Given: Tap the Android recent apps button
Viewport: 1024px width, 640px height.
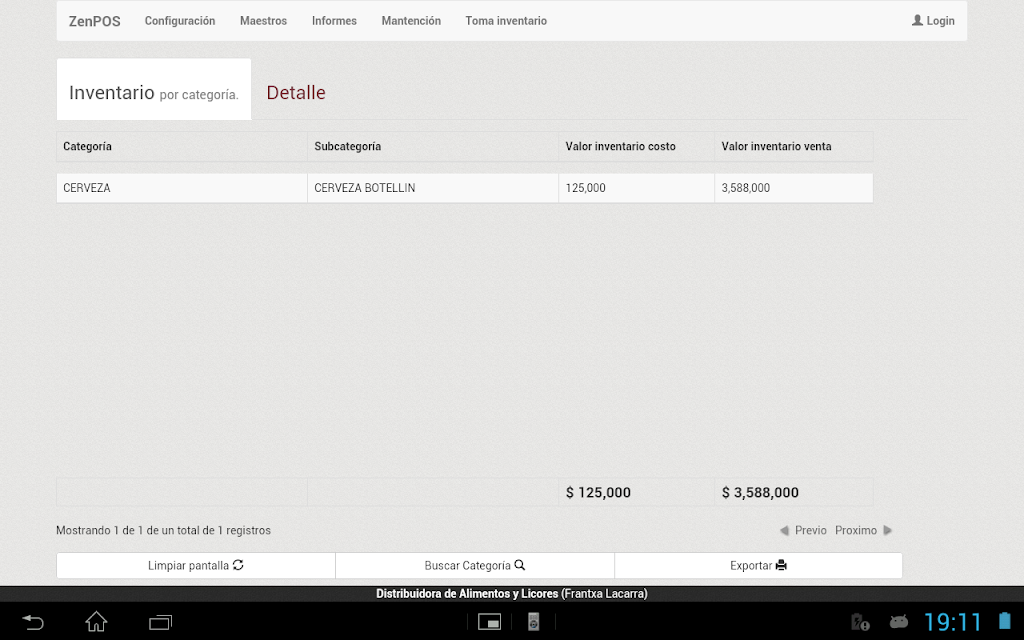Looking at the screenshot, I should (160, 622).
